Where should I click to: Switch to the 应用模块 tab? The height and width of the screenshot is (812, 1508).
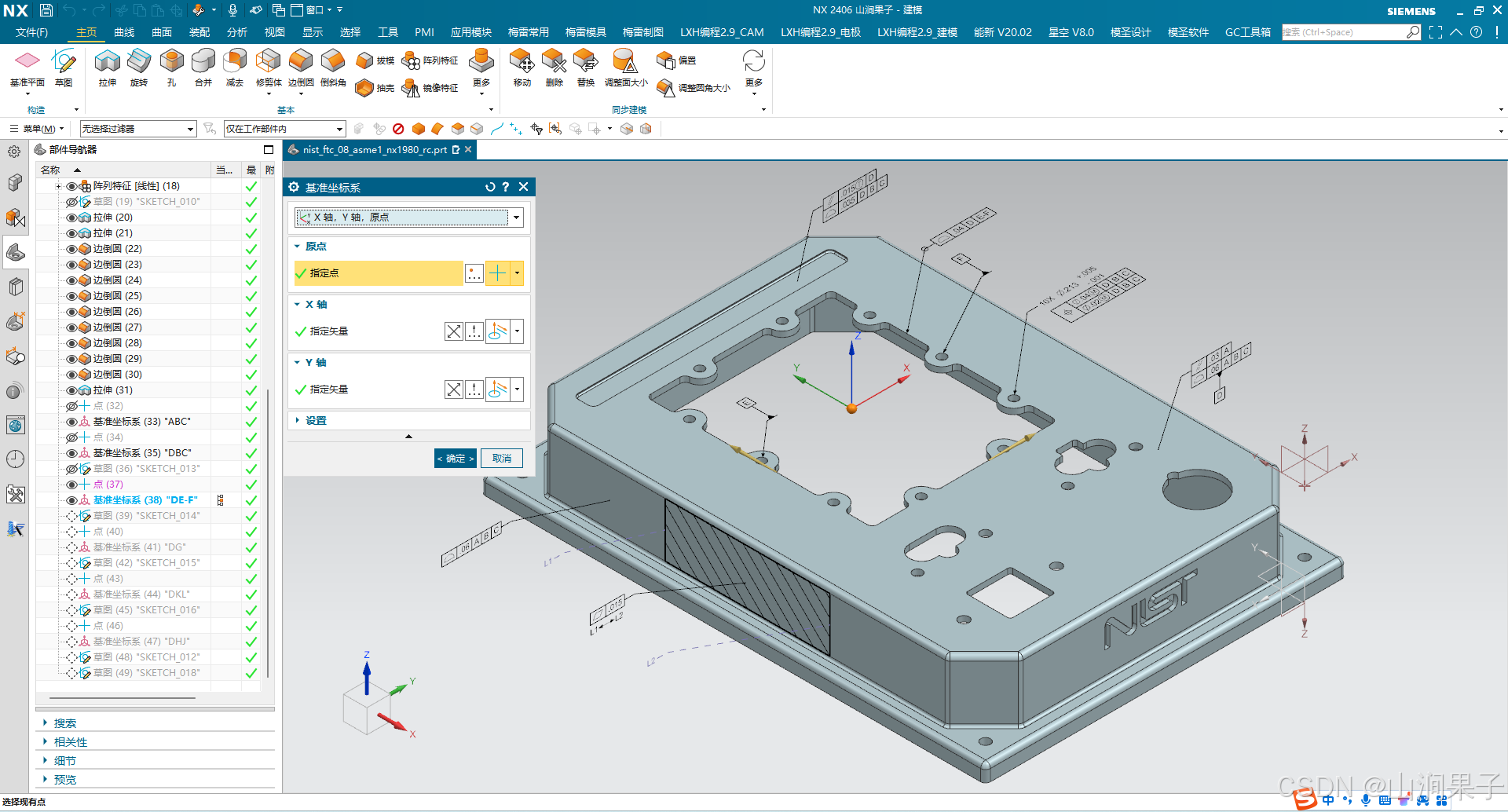(471, 32)
